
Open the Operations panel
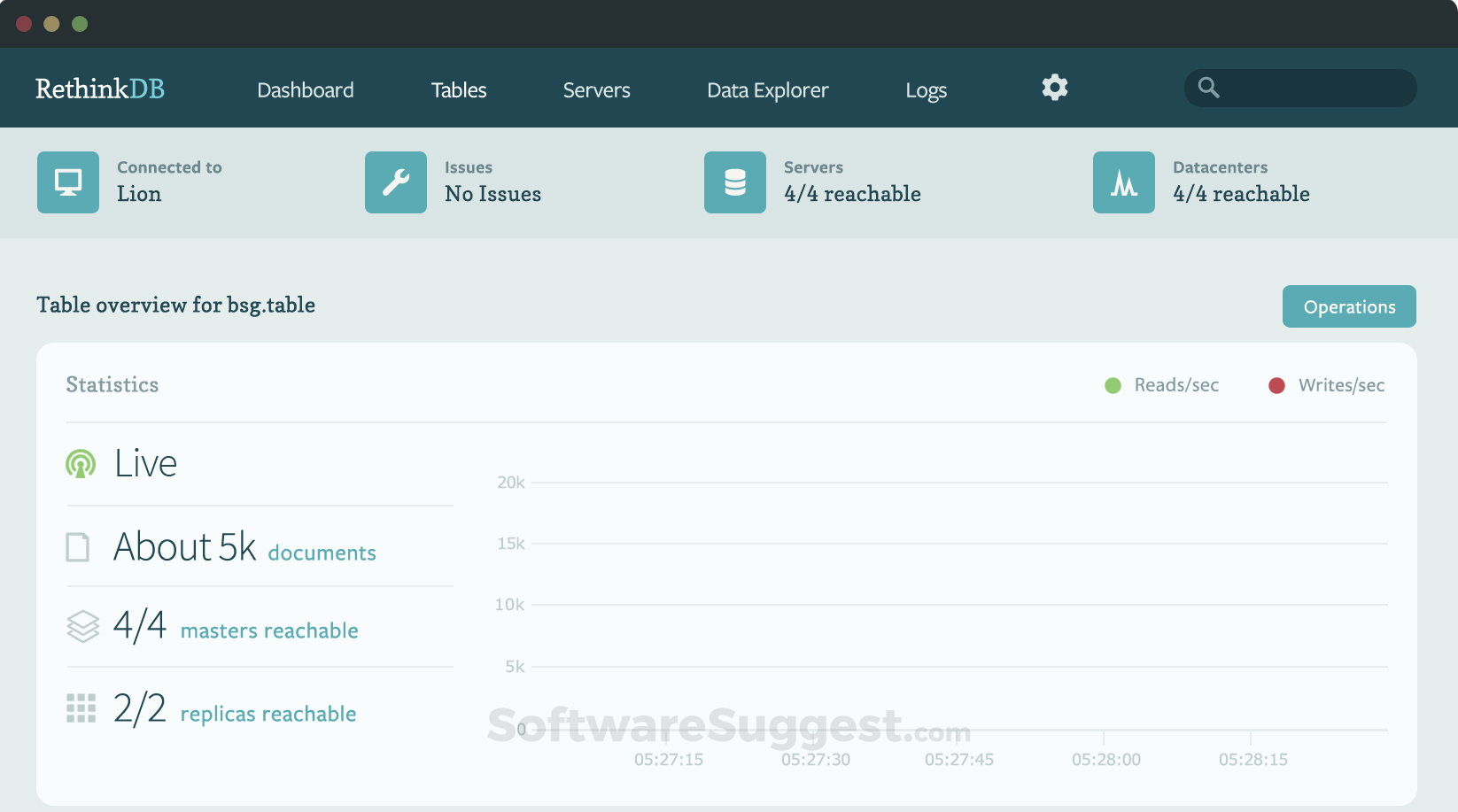[1348, 306]
